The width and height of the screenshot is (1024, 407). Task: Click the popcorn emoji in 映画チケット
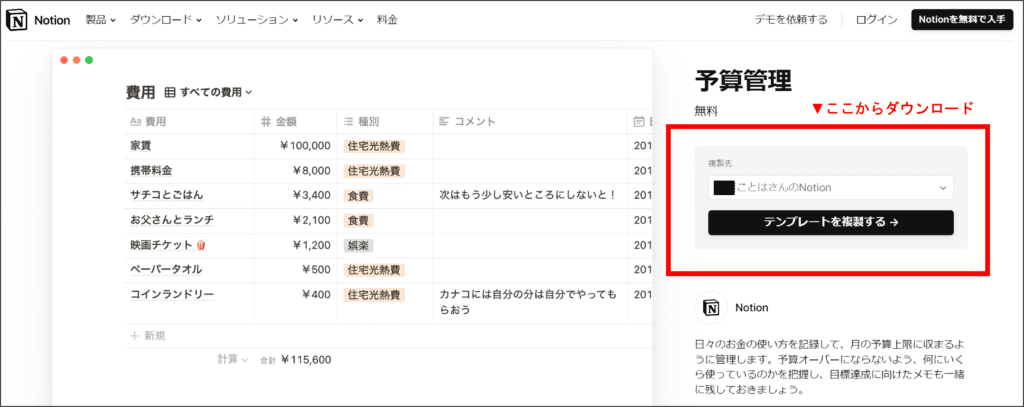pyautogui.click(x=201, y=245)
